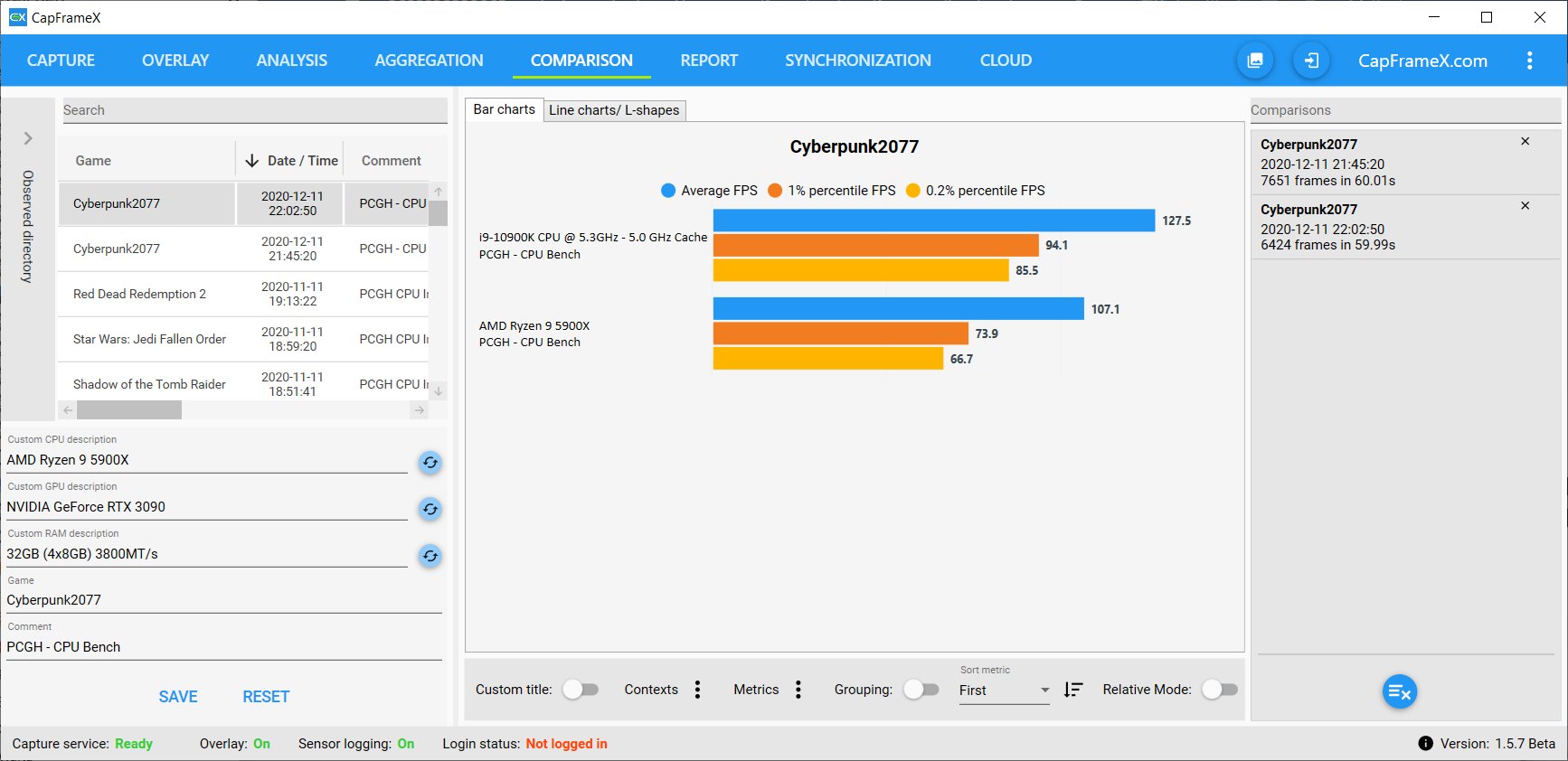Click the Capture service Ready status
This screenshot has width=1568, height=761.
[x=134, y=744]
